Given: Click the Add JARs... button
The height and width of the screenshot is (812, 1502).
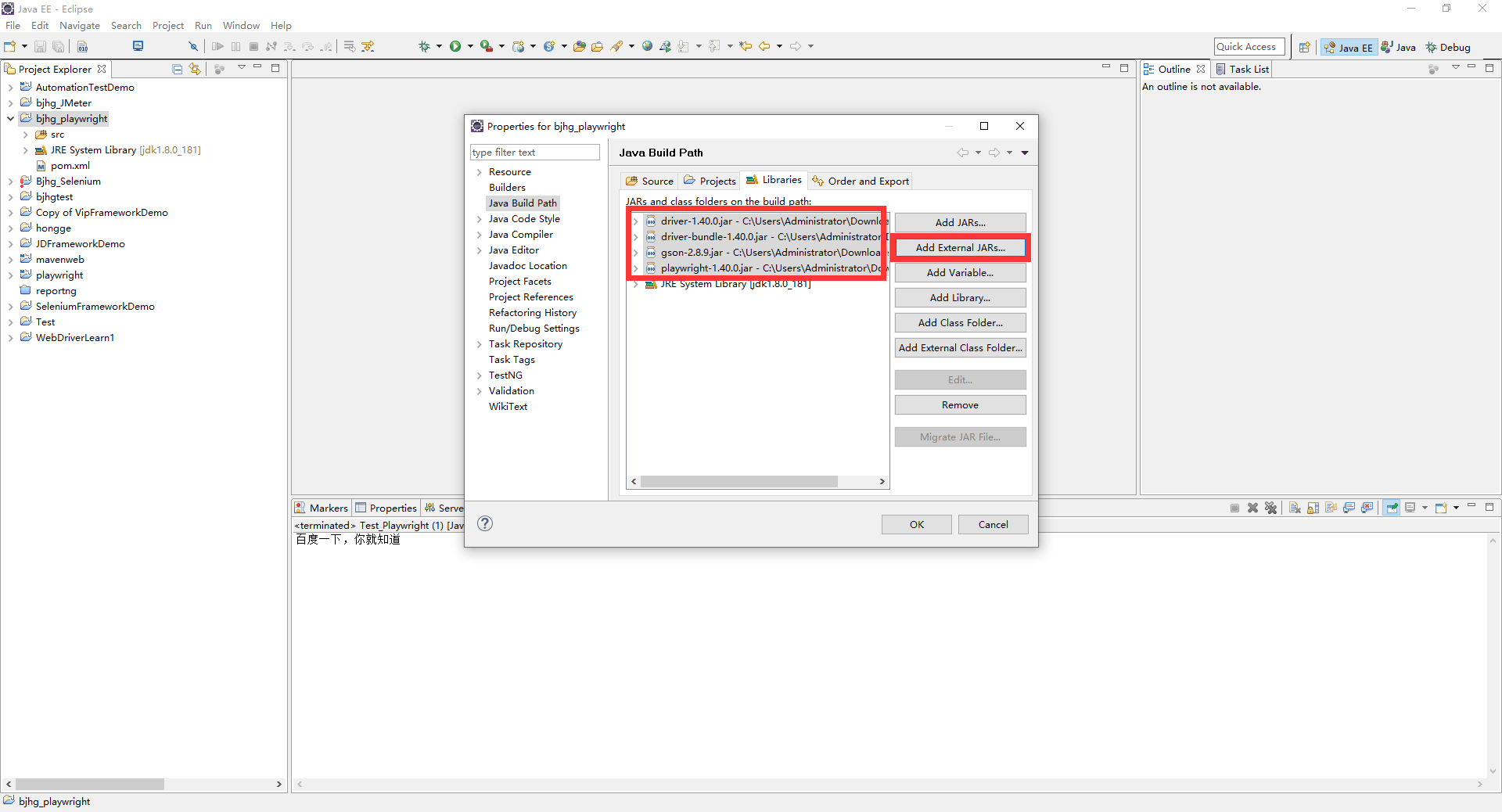Looking at the screenshot, I should pyautogui.click(x=960, y=222).
